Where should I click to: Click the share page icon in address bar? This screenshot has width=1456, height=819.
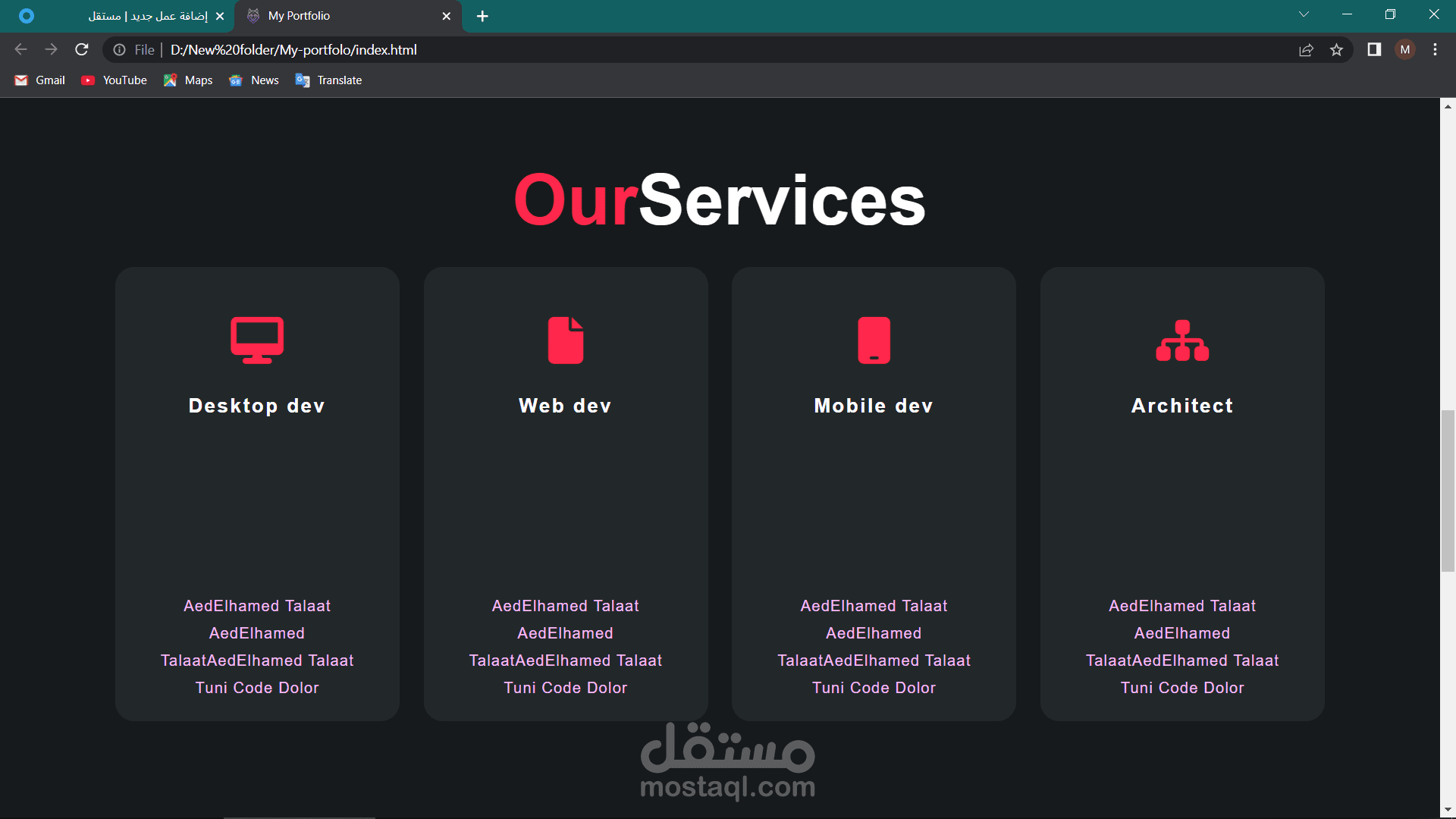pos(1306,50)
